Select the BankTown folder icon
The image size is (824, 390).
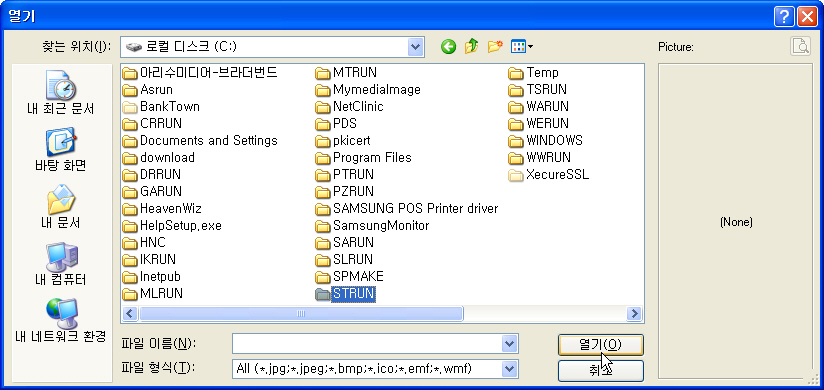pyautogui.click(x=129, y=107)
